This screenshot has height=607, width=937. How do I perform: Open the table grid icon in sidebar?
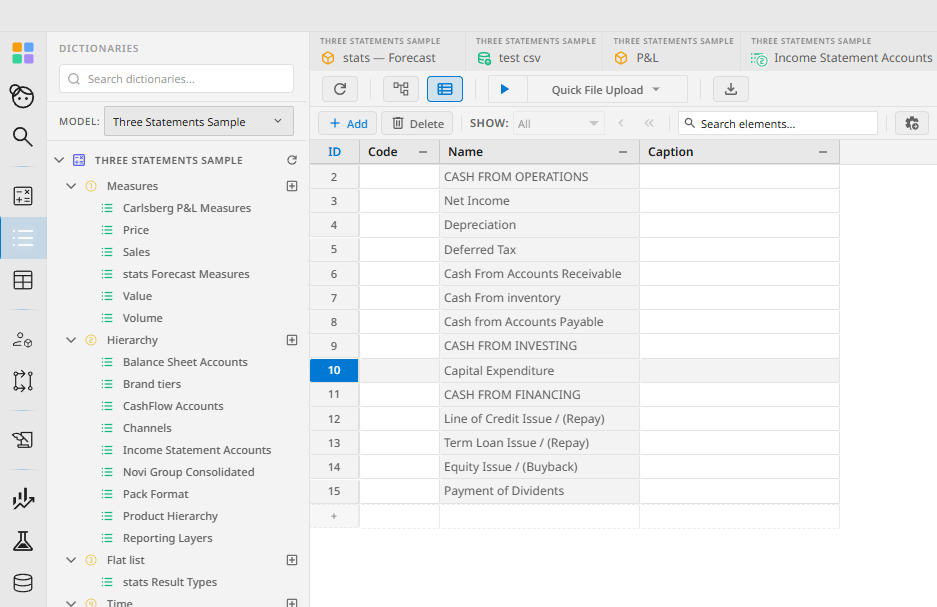(23, 280)
